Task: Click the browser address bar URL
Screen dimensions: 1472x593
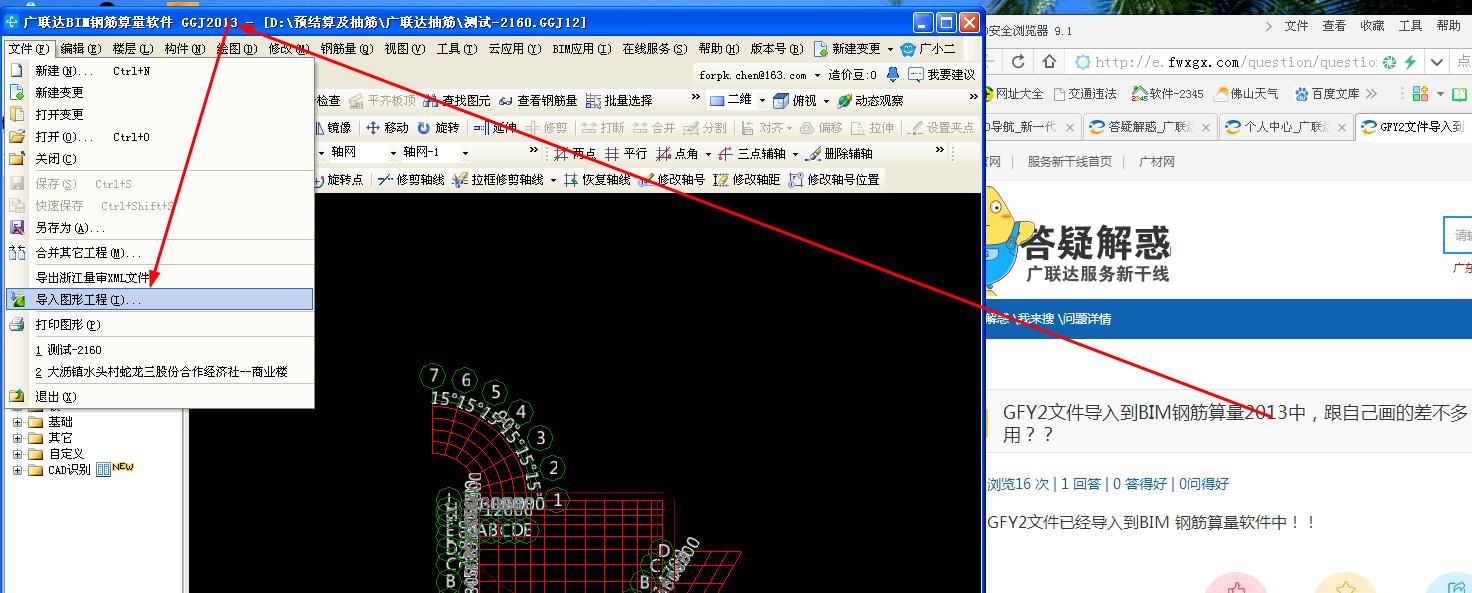Action: [x=1236, y=62]
